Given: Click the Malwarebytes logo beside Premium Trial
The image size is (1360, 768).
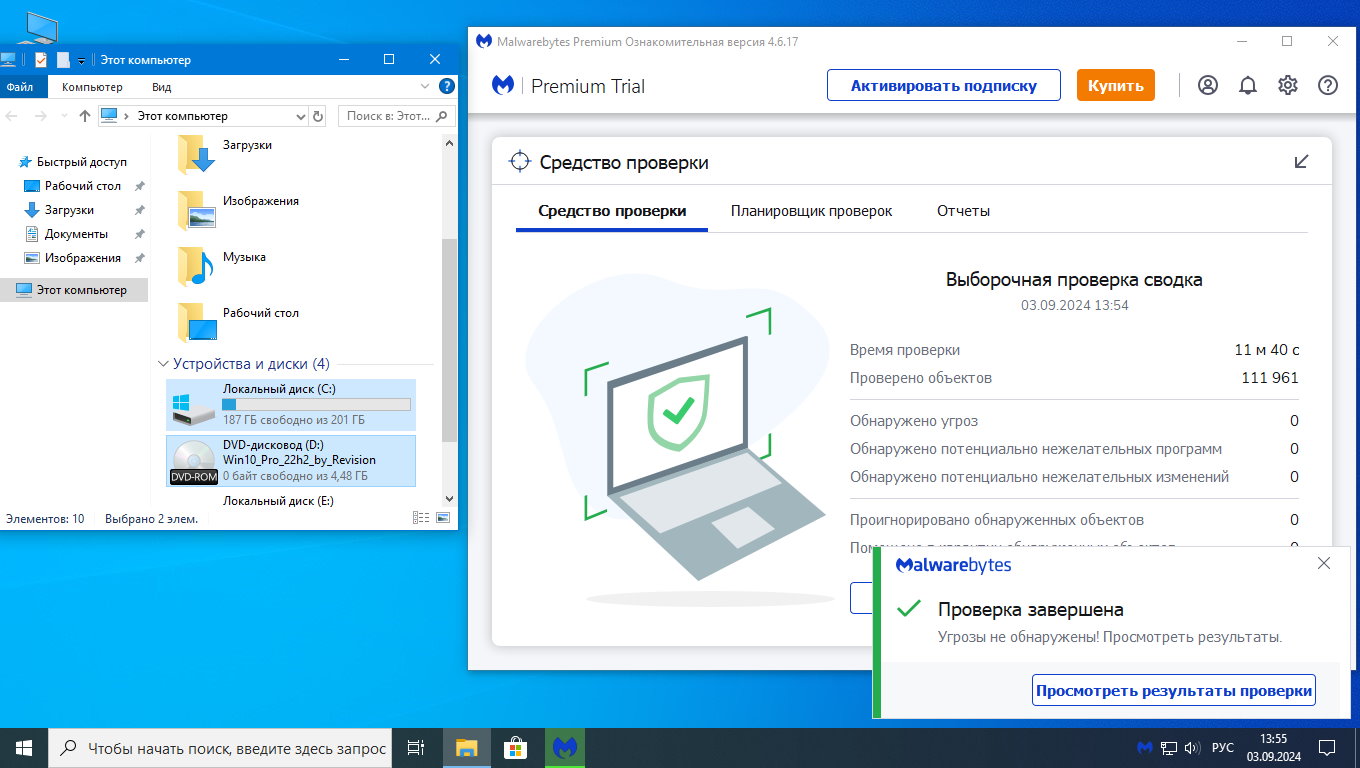Looking at the screenshot, I should [504, 85].
